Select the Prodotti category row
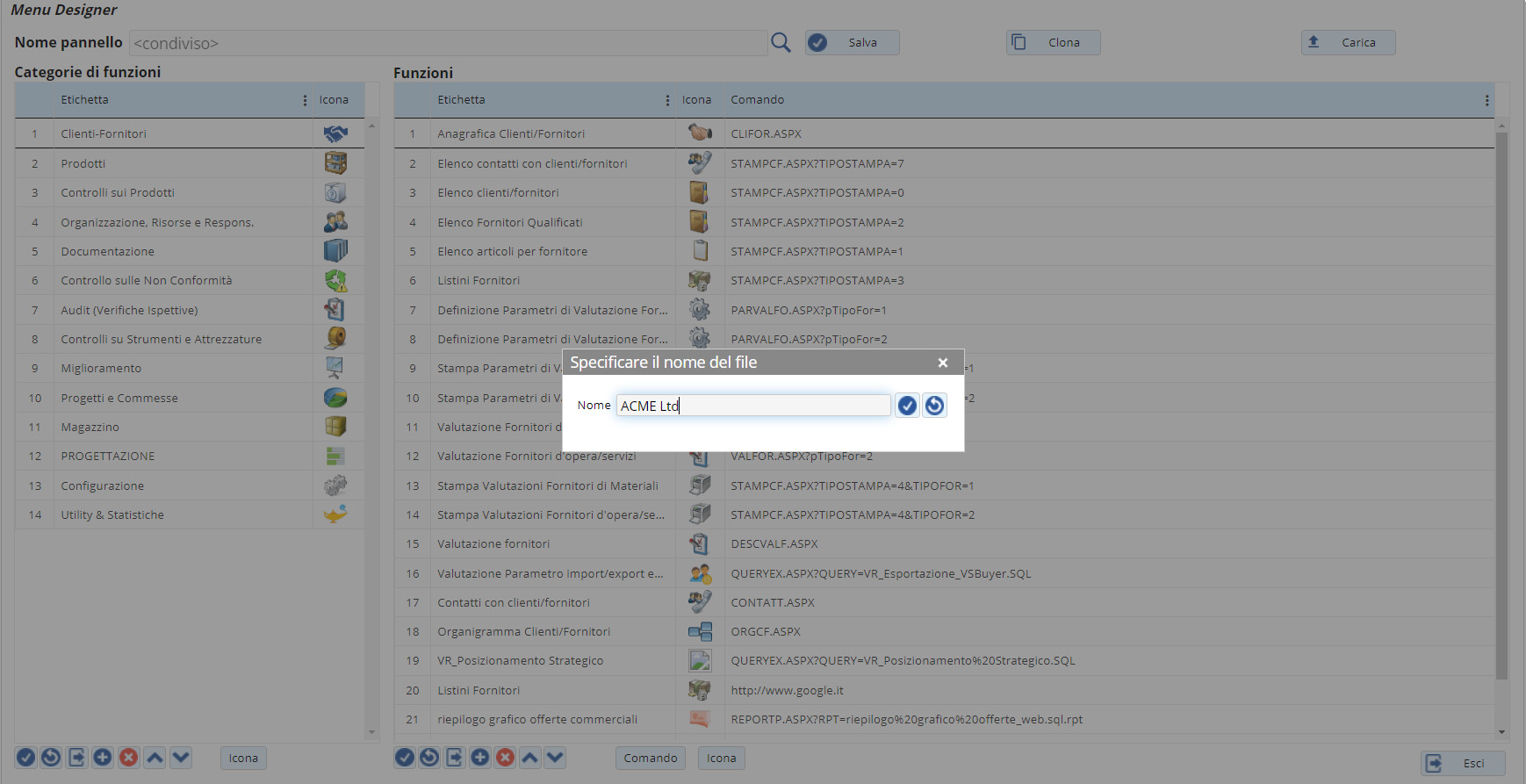 pos(83,163)
